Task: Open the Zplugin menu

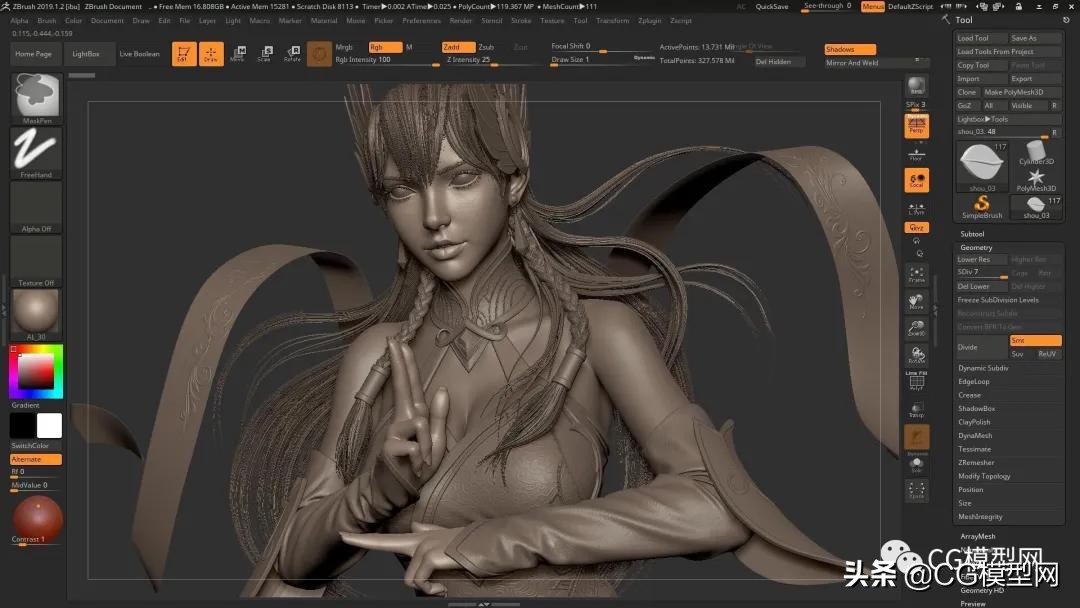Action: (650, 19)
